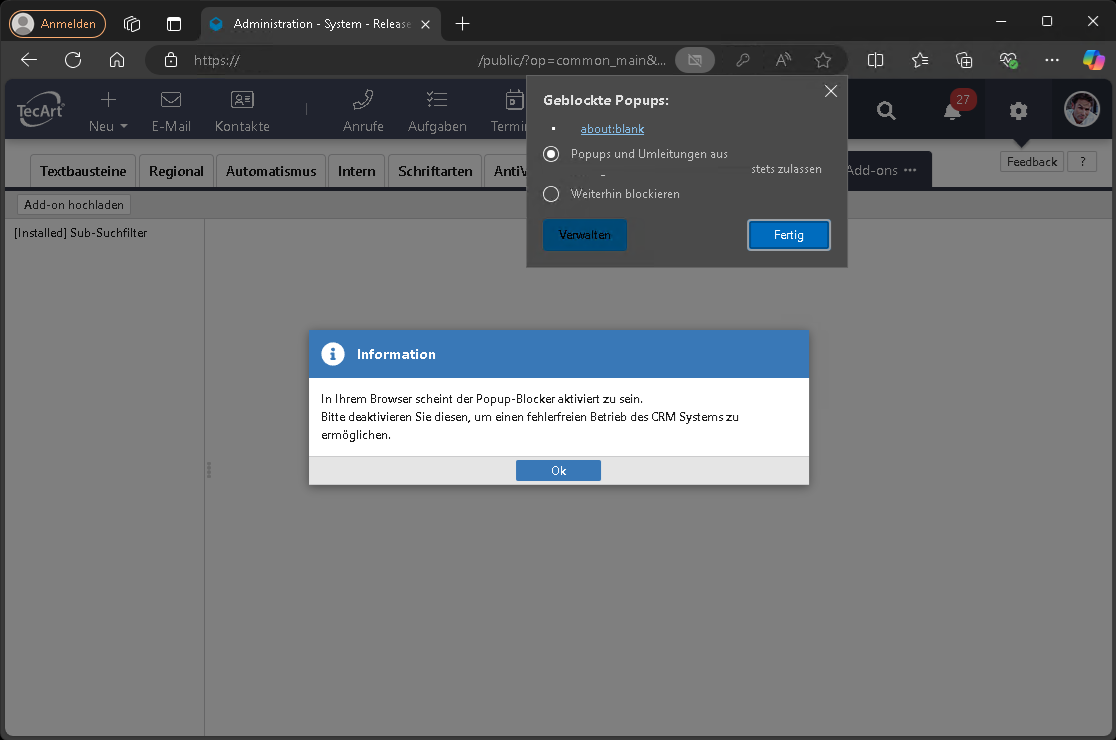1116x740 pixels.
Task: Select the Installed Sub-Suchfilter entry
Action: point(81,233)
